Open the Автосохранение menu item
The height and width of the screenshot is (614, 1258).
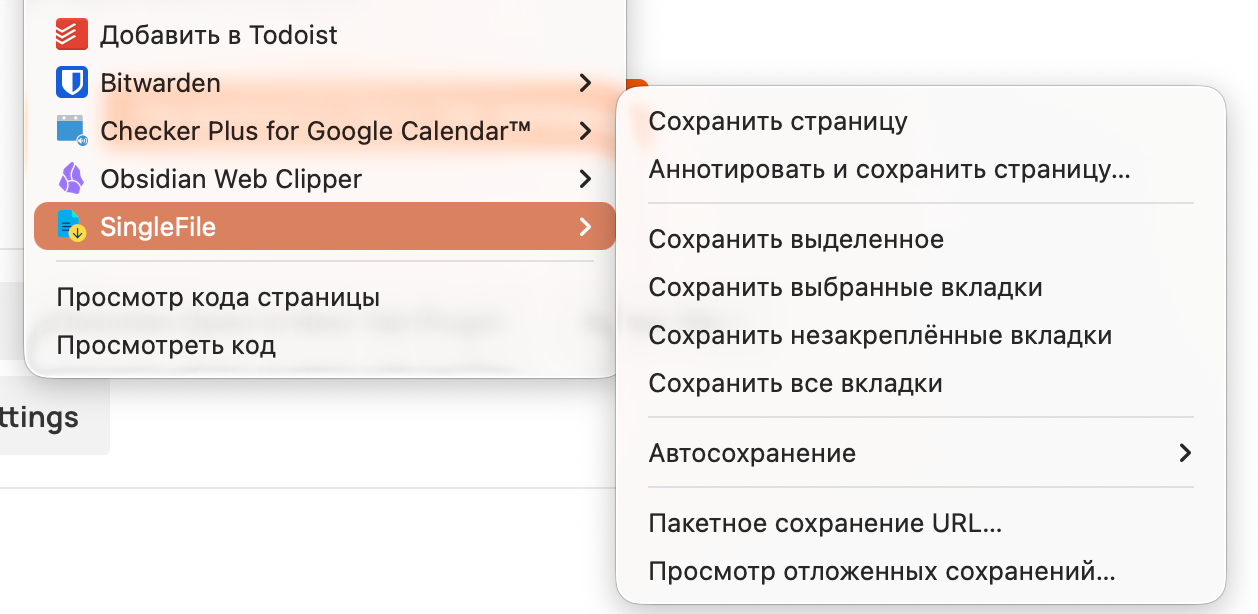click(921, 453)
